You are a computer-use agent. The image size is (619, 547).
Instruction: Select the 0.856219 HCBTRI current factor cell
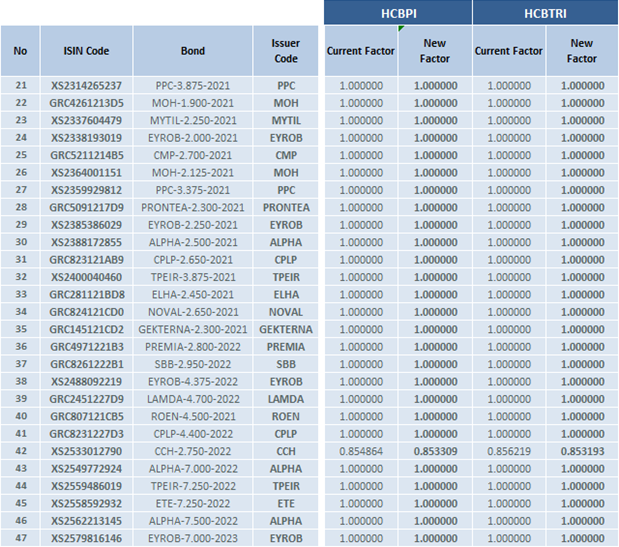[507, 452]
